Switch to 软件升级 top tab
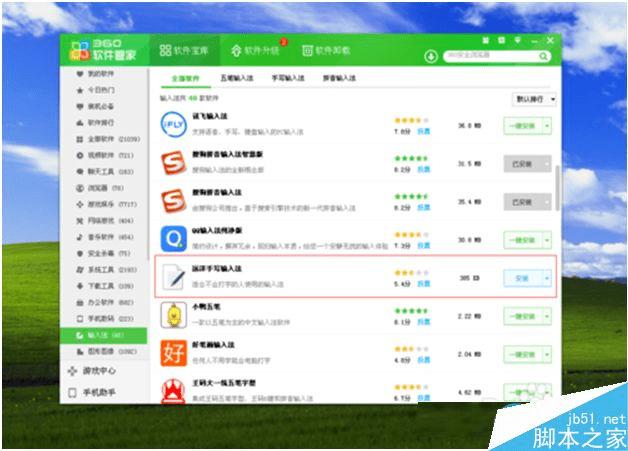Screen dimensions: 628x451 point(258,50)
